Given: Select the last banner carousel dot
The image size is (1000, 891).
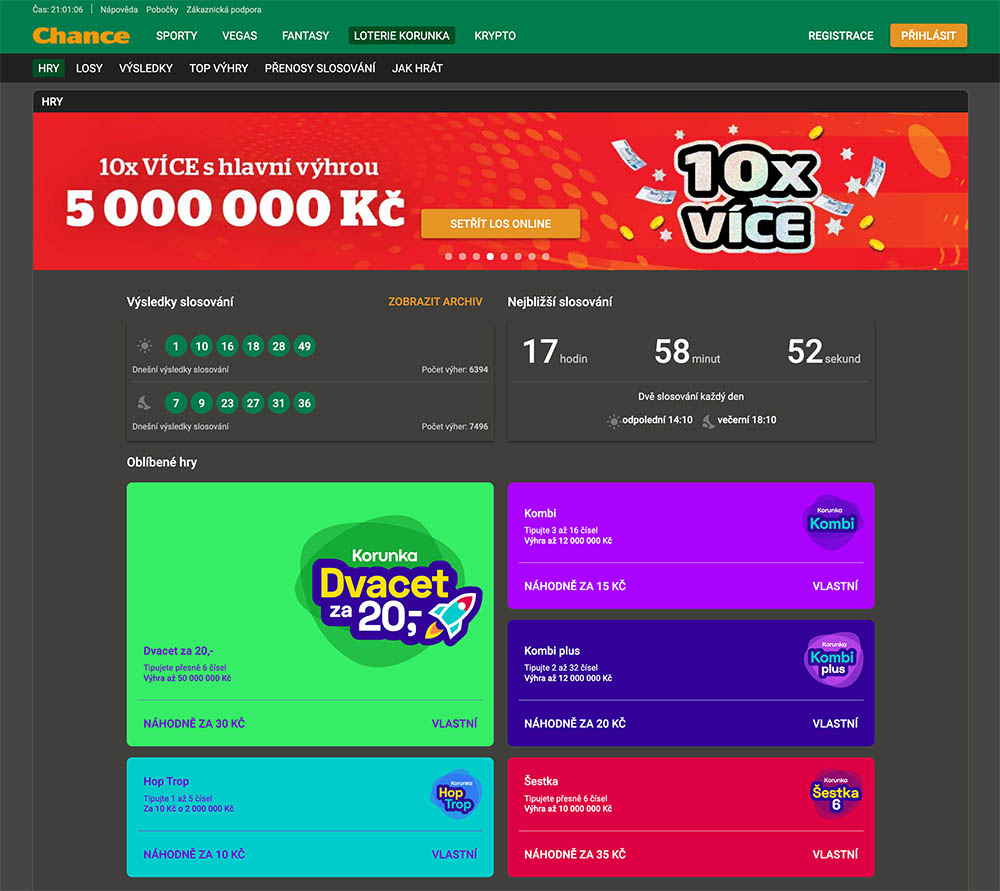Looking at the screenshot, I should pyautogui.click(x=545, y=256).
